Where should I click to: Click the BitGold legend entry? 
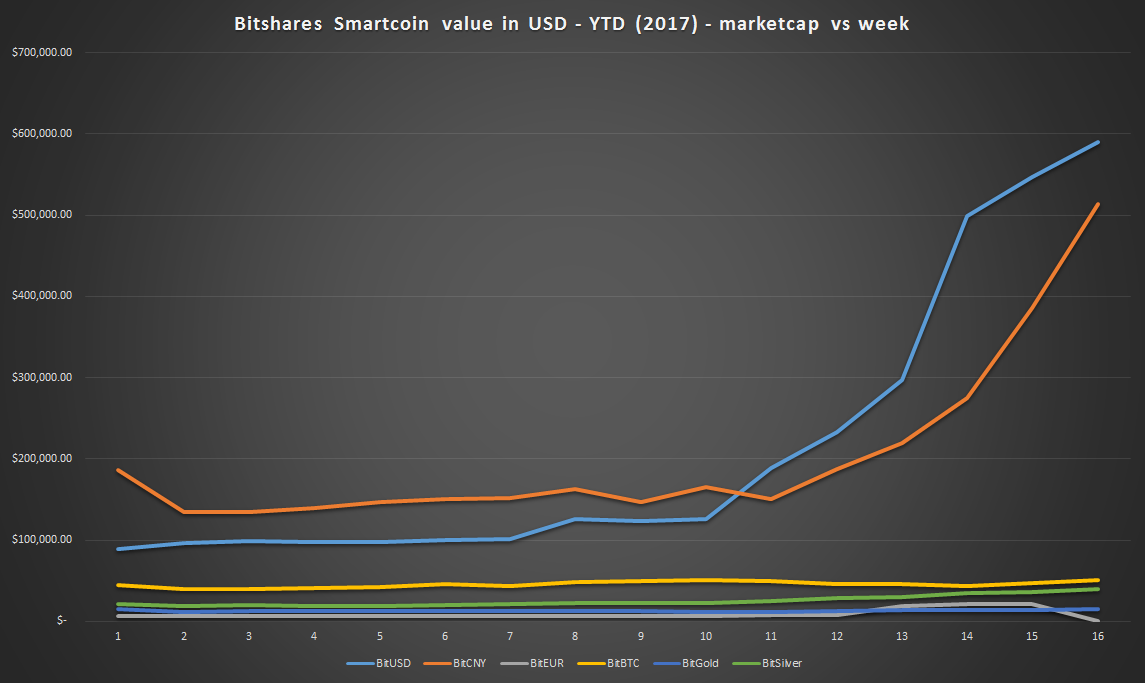[x=685, y=663]
